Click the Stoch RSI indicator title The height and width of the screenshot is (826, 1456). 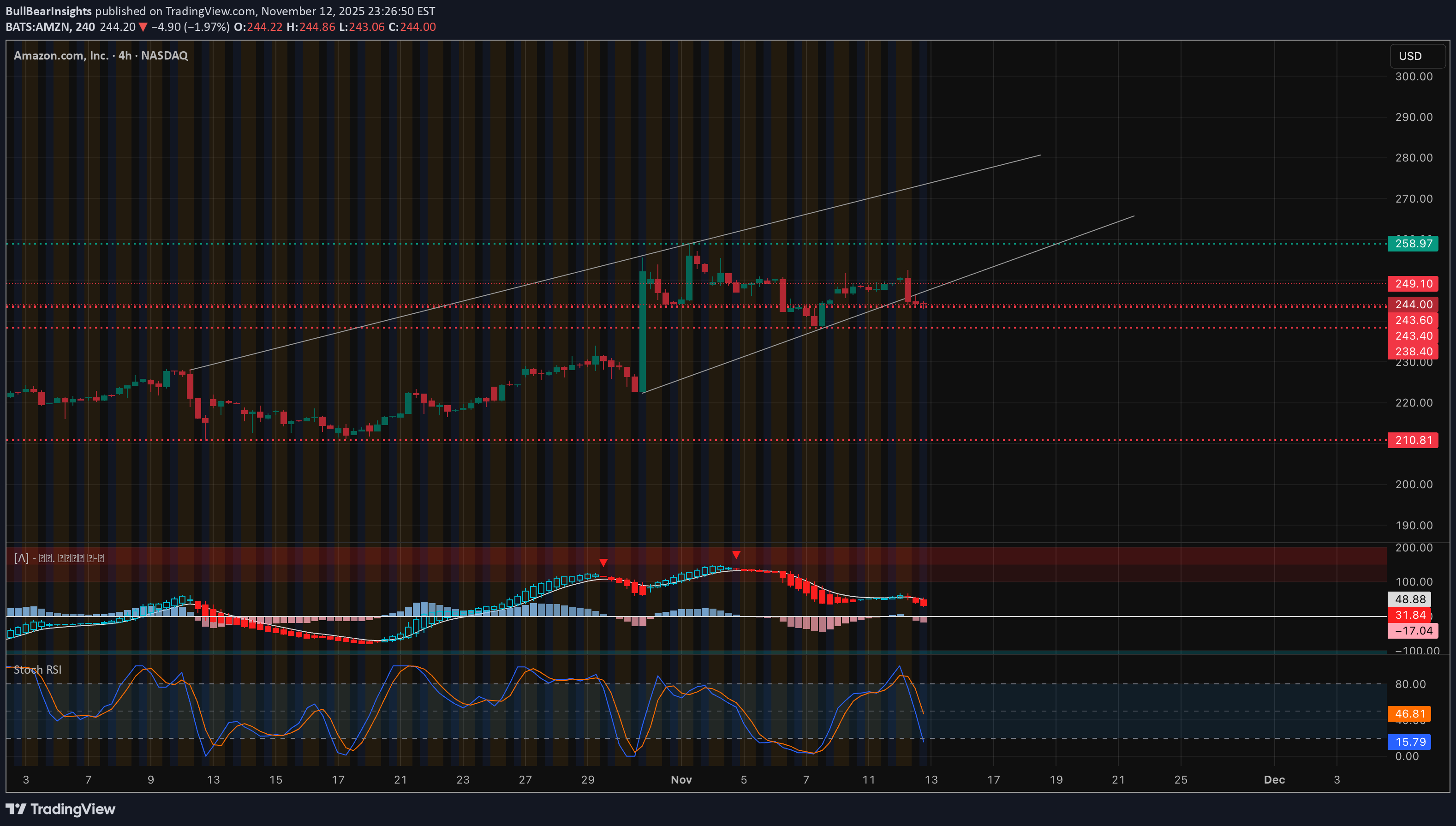pyautogui.click(x=37, y=670)
